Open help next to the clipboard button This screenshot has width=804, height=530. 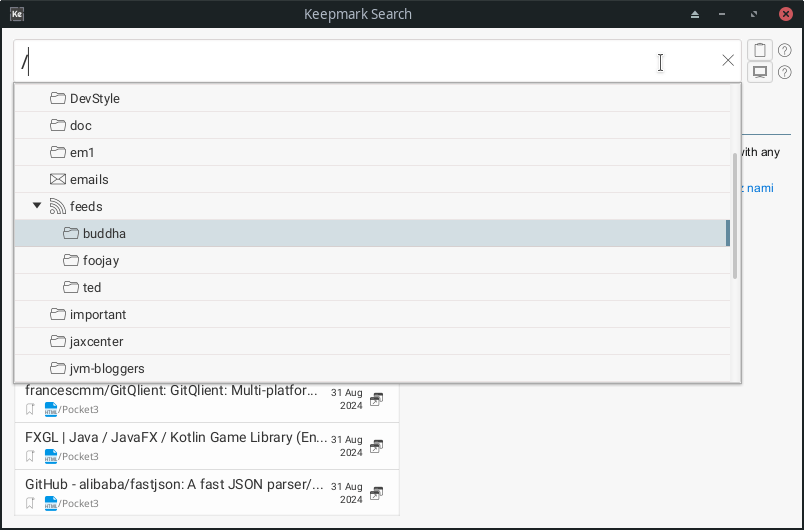coord(785,50)
